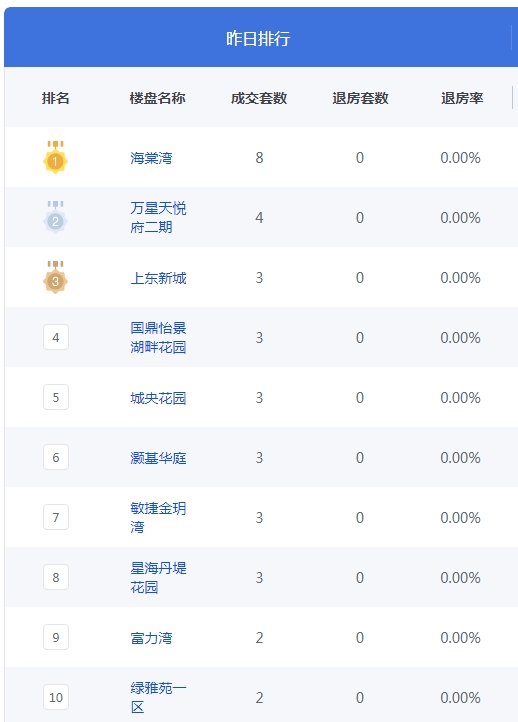Image resolution: width=518 pixels, height=722 pixels.
Task: Select the rank 4 number badge
Action: [x=56, y=337]
